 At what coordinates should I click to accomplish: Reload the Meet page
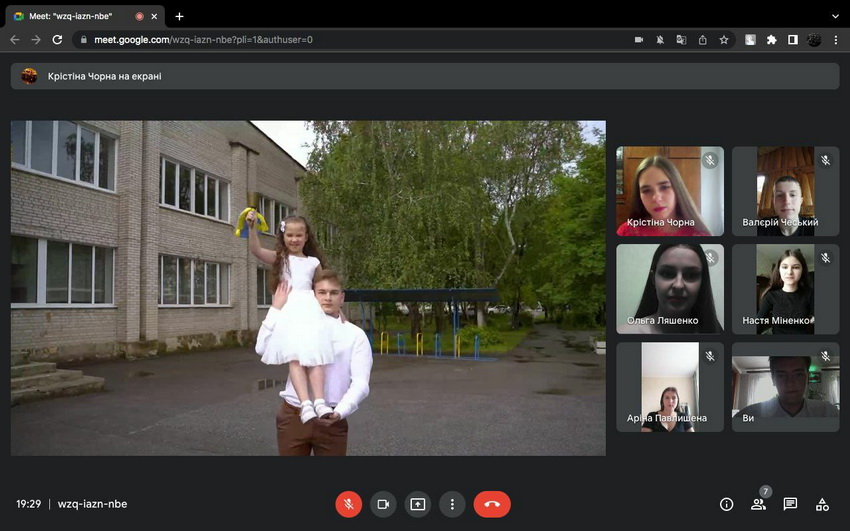57,40
